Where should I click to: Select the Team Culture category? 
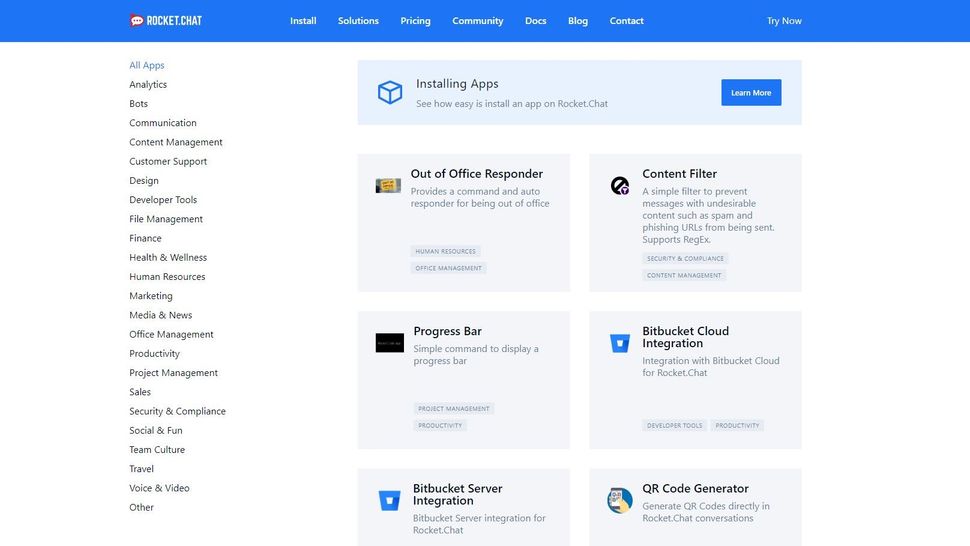coord(157,448)
